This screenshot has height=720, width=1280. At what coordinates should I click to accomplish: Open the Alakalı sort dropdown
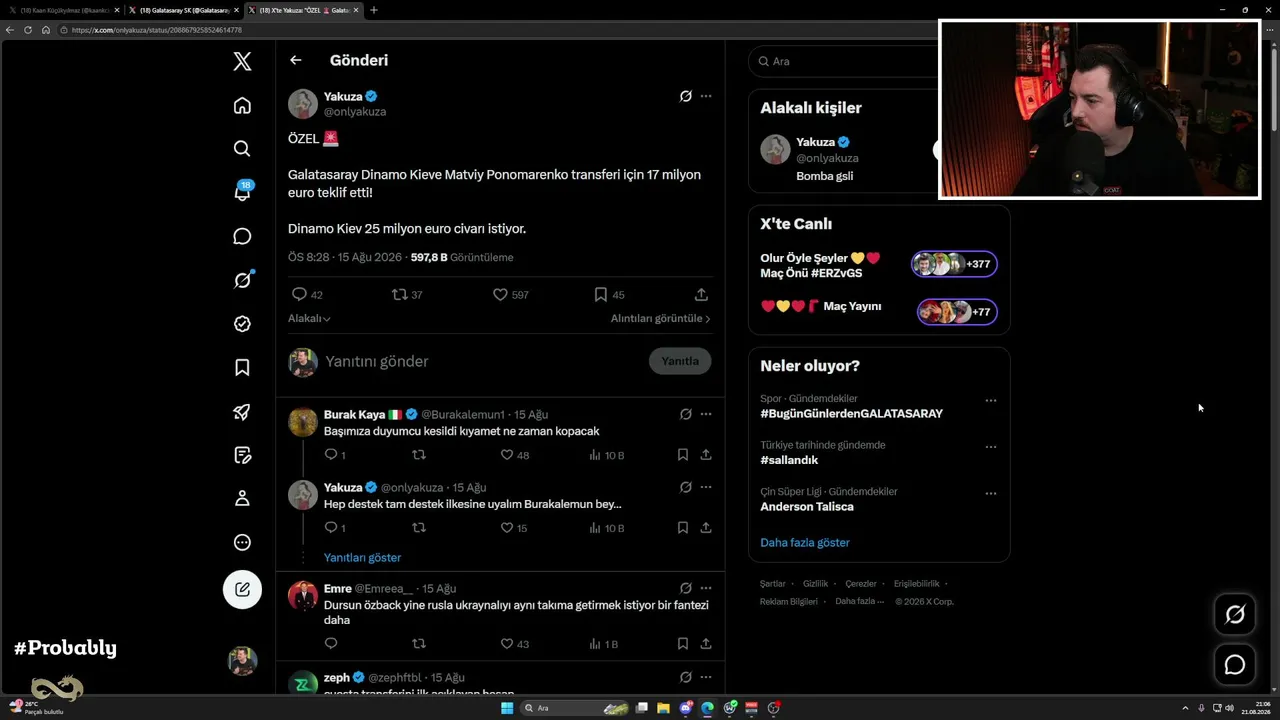(x=309, y=318)
